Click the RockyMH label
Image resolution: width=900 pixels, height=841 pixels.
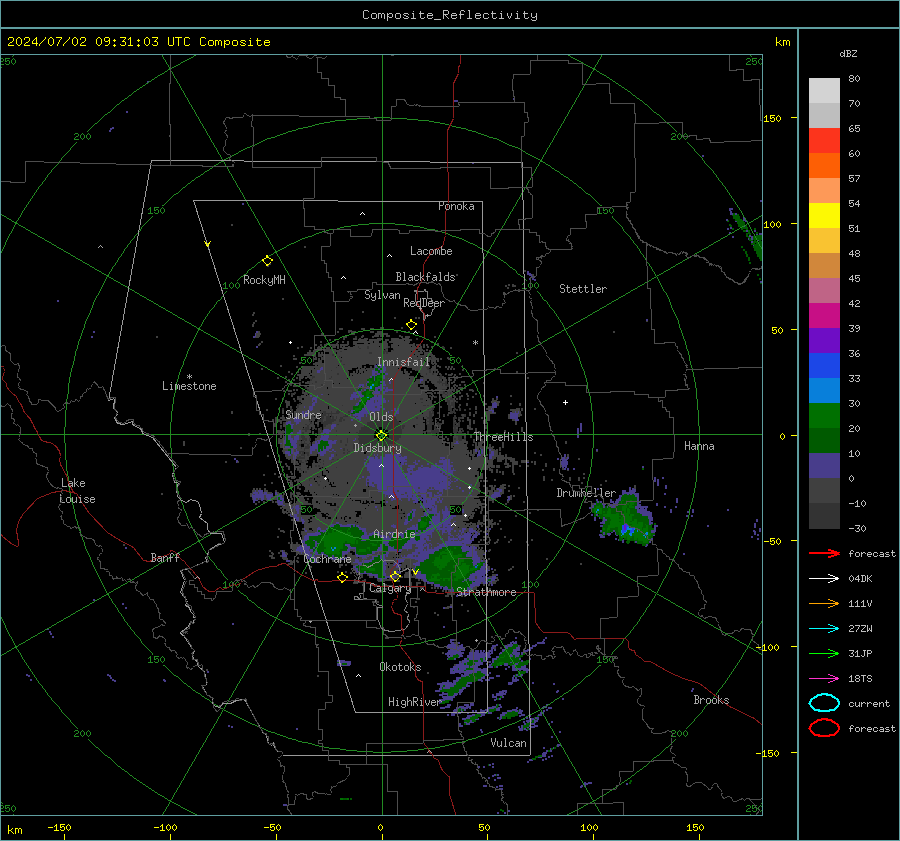(264, 280)
